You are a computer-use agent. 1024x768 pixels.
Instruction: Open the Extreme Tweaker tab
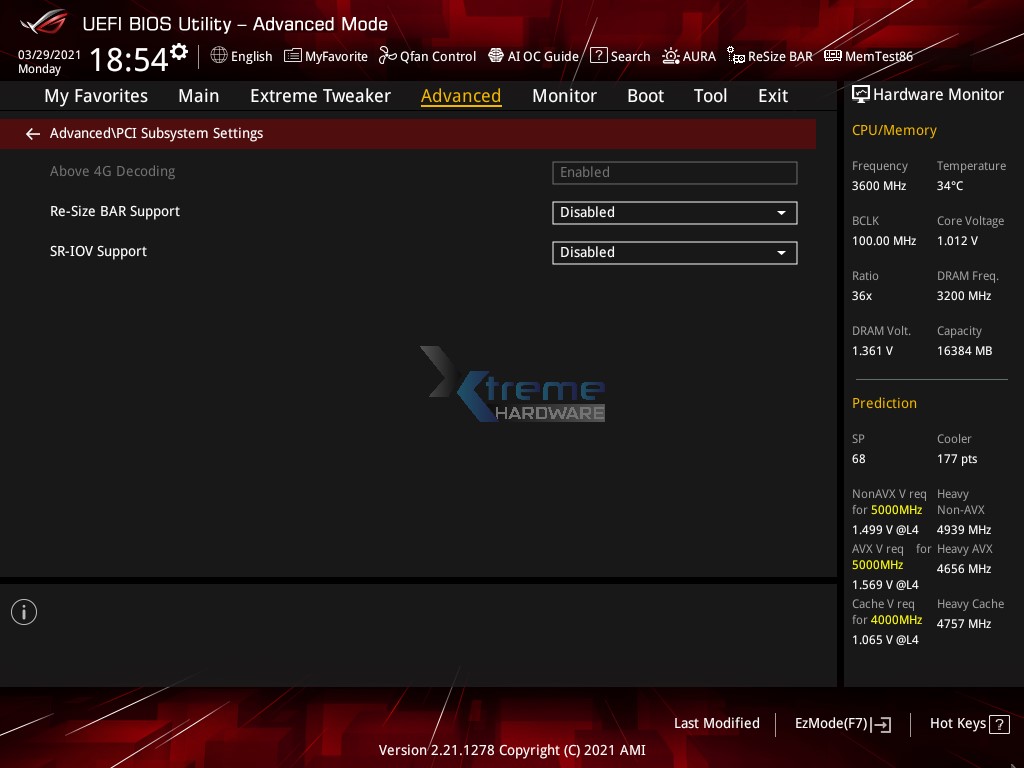pos(320,95)
